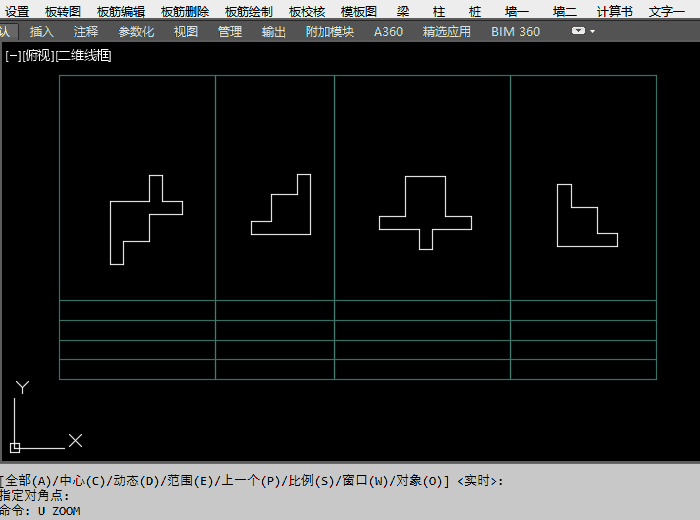Switch to the 插入 ribbon tab

coord(42,32)
